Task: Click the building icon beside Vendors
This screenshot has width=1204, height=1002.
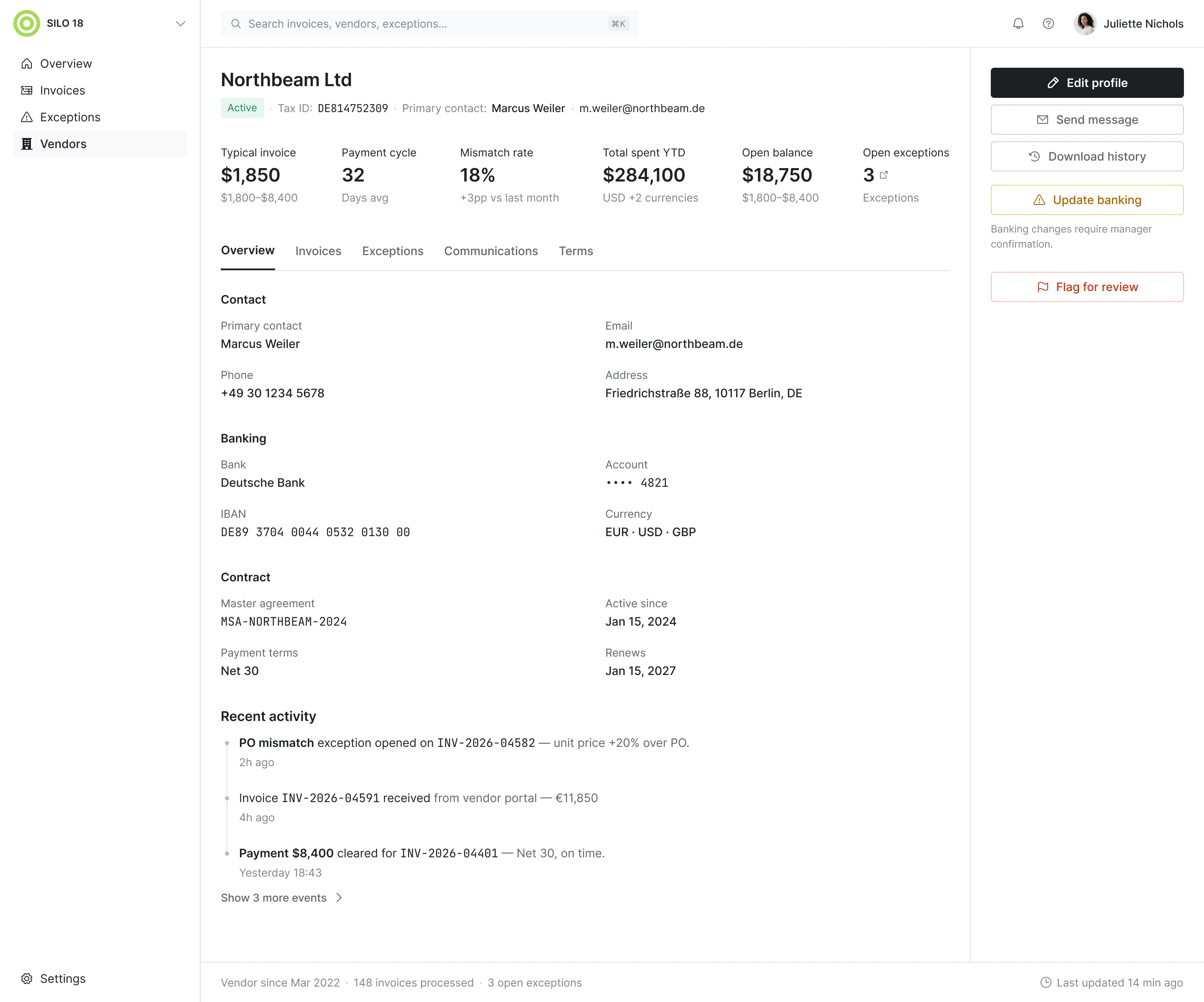Action: (26, 144)
